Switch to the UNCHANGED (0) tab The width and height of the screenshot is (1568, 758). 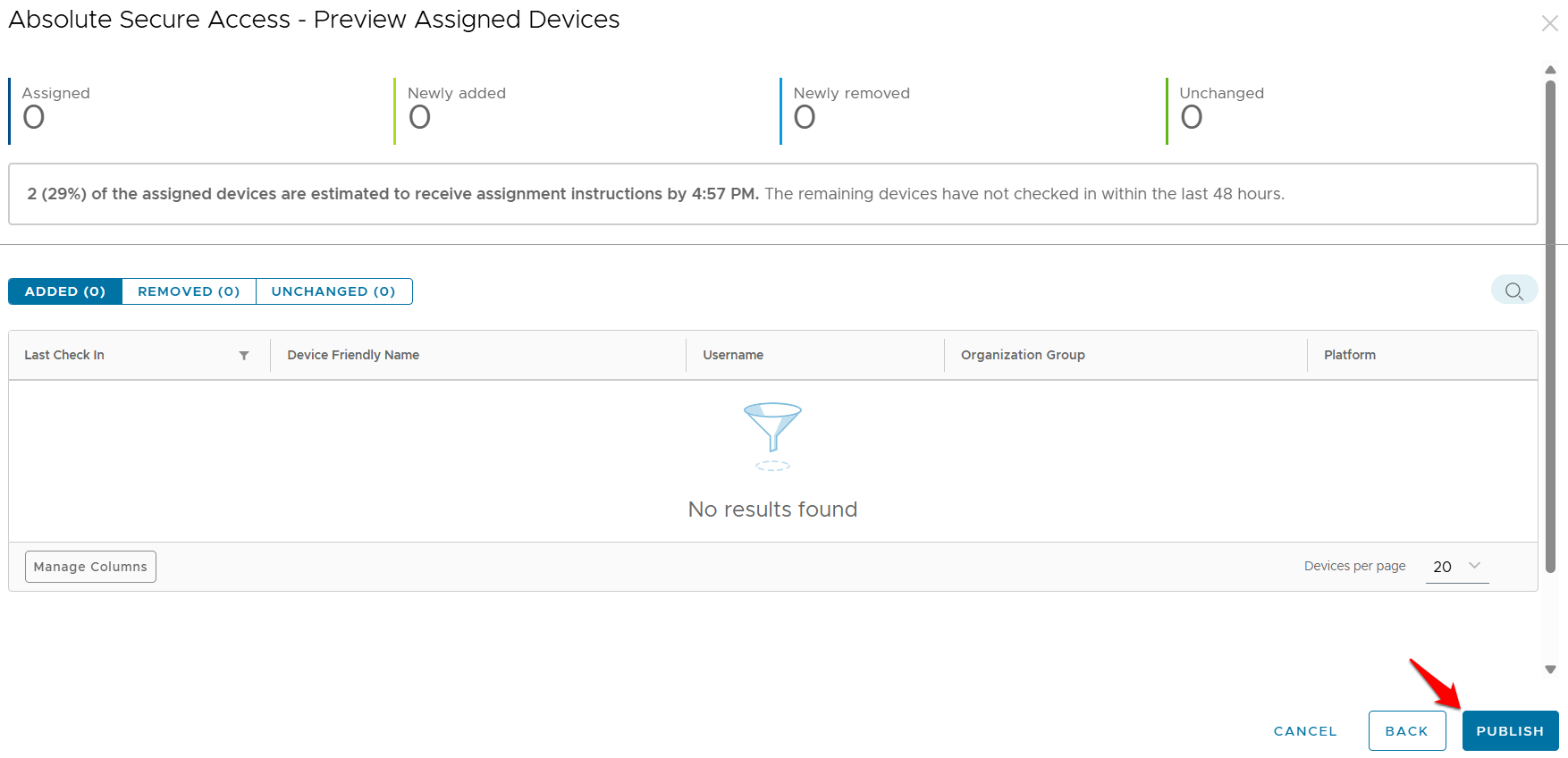(x=333, y=291)
